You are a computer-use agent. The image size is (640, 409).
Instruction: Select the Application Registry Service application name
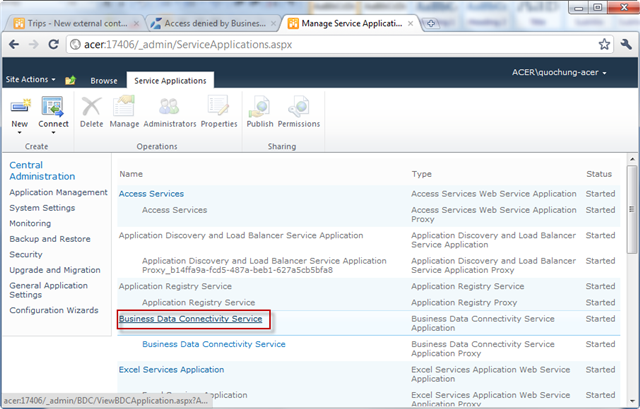pos(175,286)
